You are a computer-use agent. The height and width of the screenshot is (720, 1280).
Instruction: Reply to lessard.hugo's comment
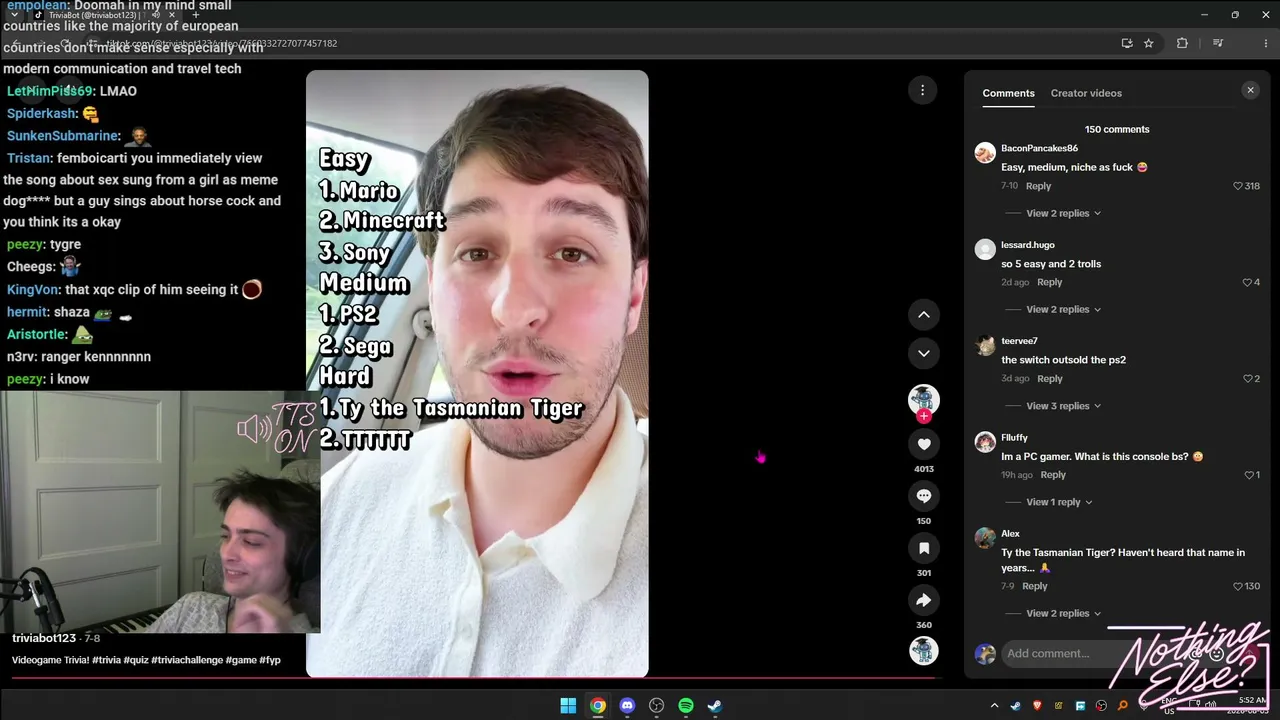pos(1049,282)
